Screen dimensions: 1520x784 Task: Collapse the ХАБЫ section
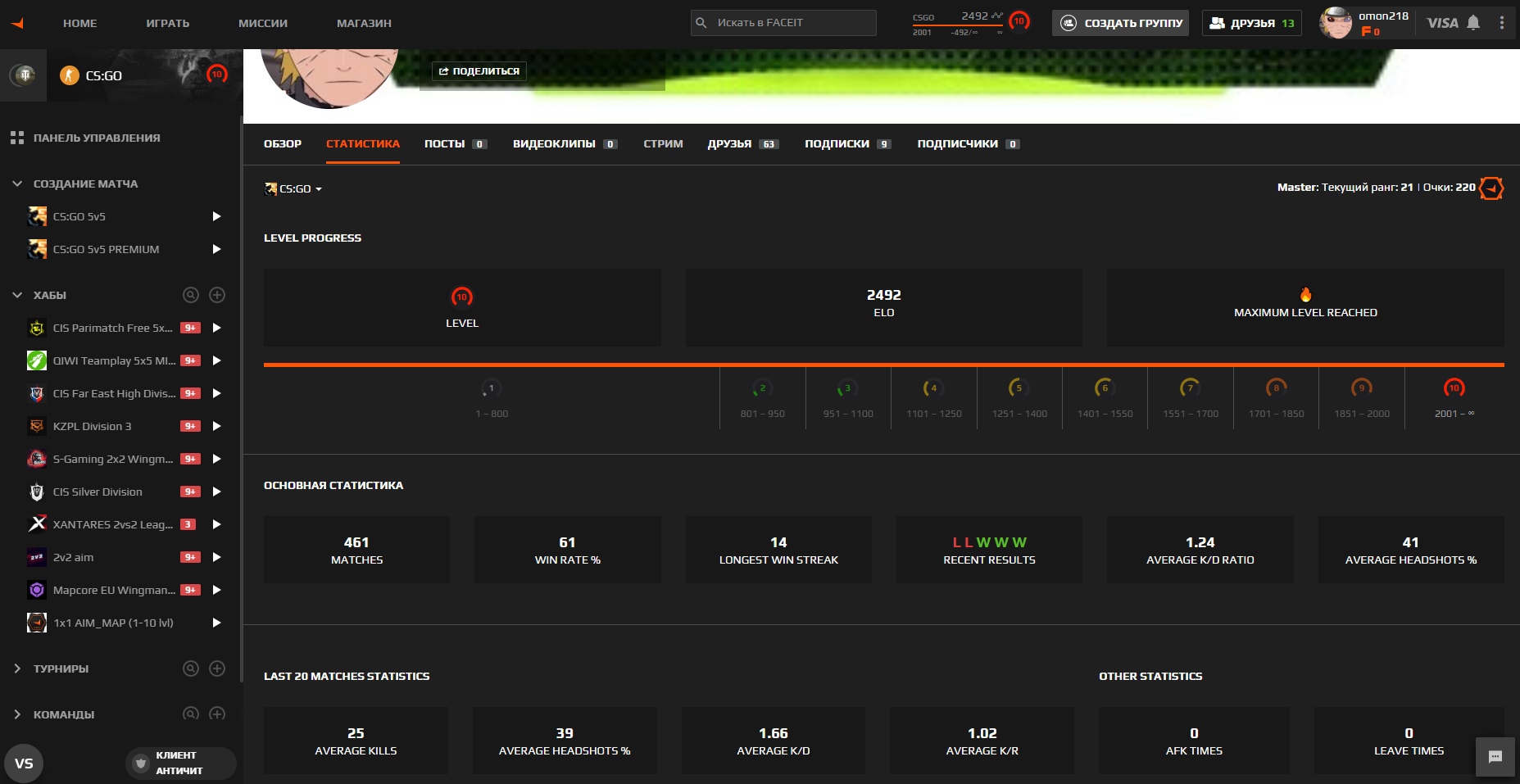17,295
